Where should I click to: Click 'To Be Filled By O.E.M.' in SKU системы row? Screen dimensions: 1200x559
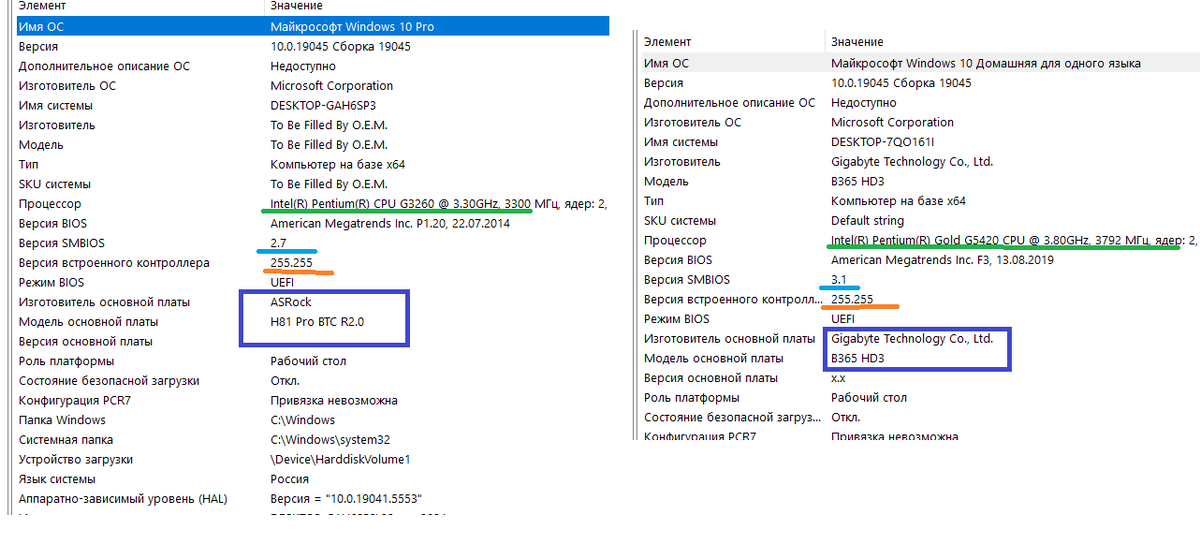pyautogui.click(x=329, y=184)
